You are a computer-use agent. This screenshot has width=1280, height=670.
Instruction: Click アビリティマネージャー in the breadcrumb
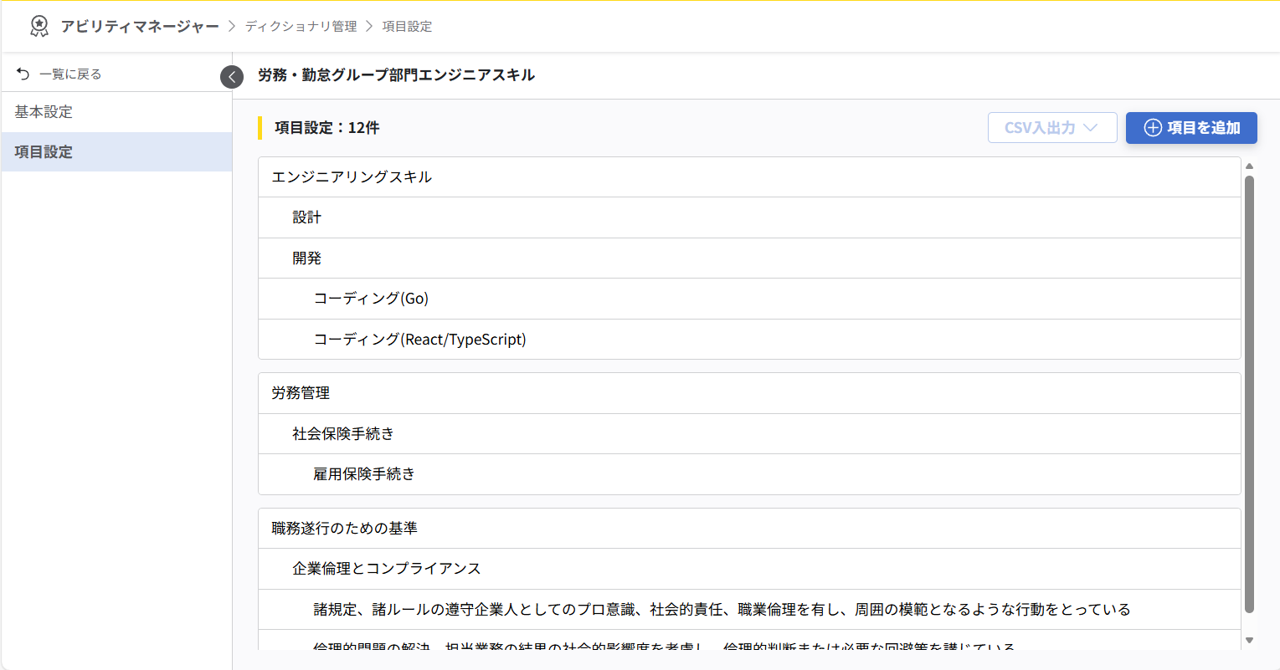[x=130, y=27]
